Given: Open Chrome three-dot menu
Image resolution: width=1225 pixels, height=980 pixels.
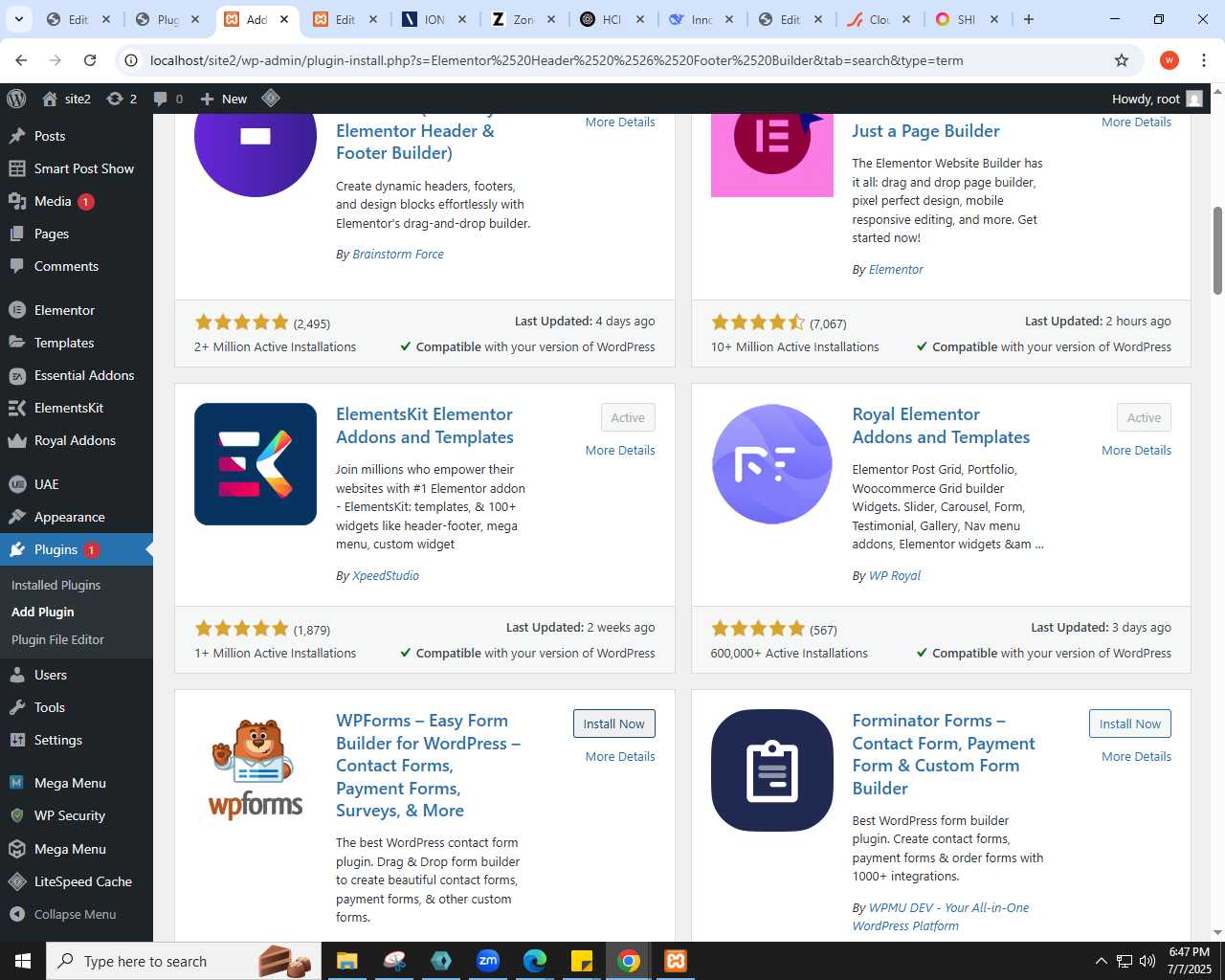Looking at the screenshot, I should 1204,60.
